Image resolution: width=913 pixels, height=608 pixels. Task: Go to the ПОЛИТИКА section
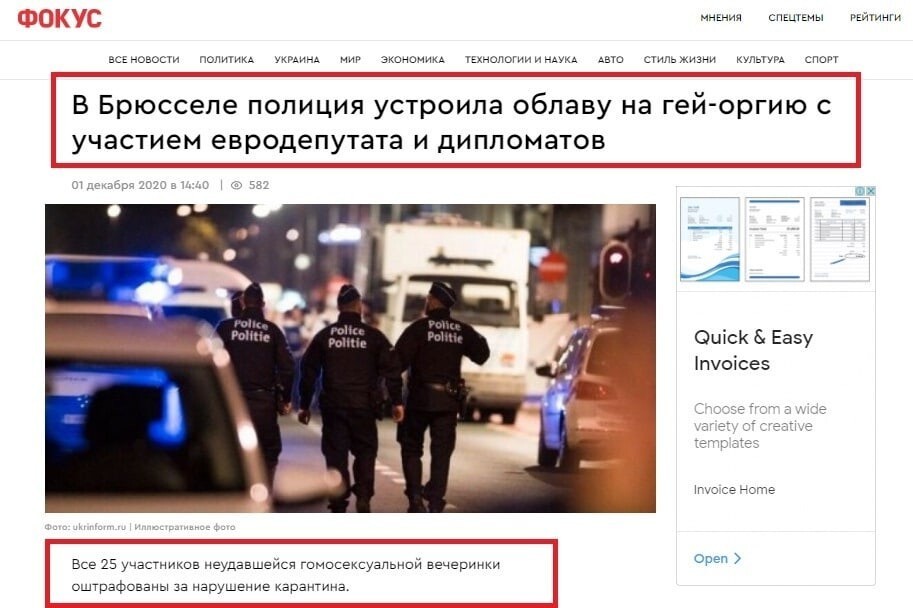tap(227, 59)
